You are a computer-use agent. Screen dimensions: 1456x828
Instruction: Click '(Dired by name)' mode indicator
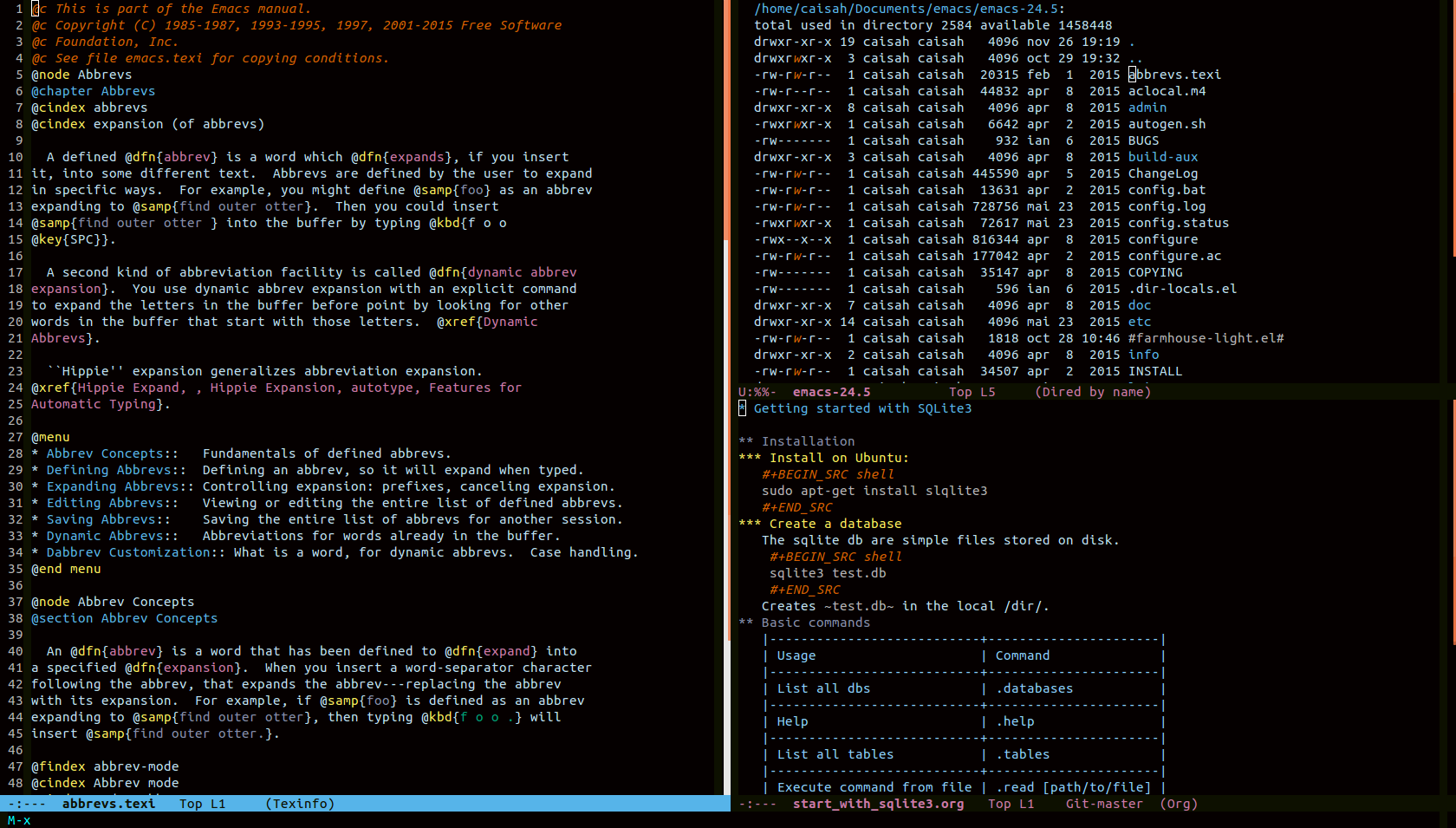coord(1093,392)
